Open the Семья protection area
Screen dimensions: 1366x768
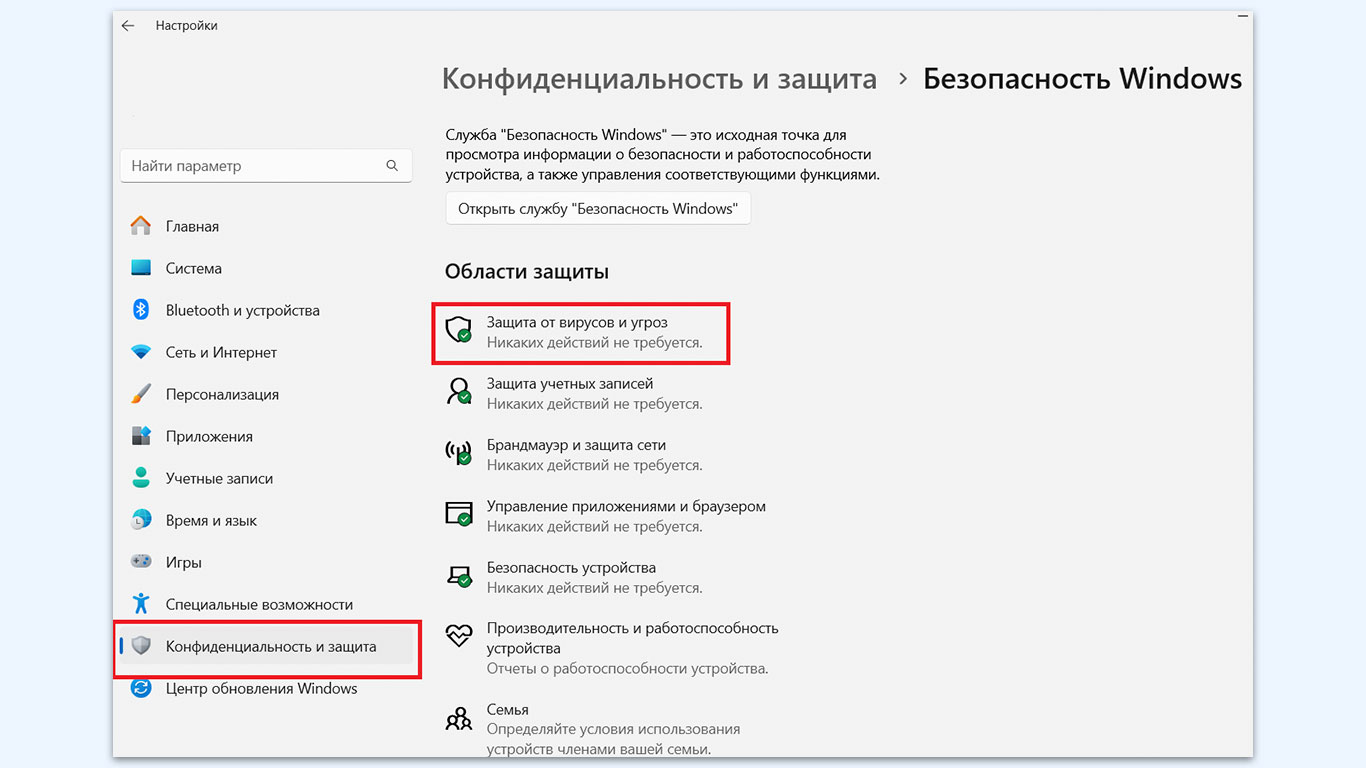593,729
